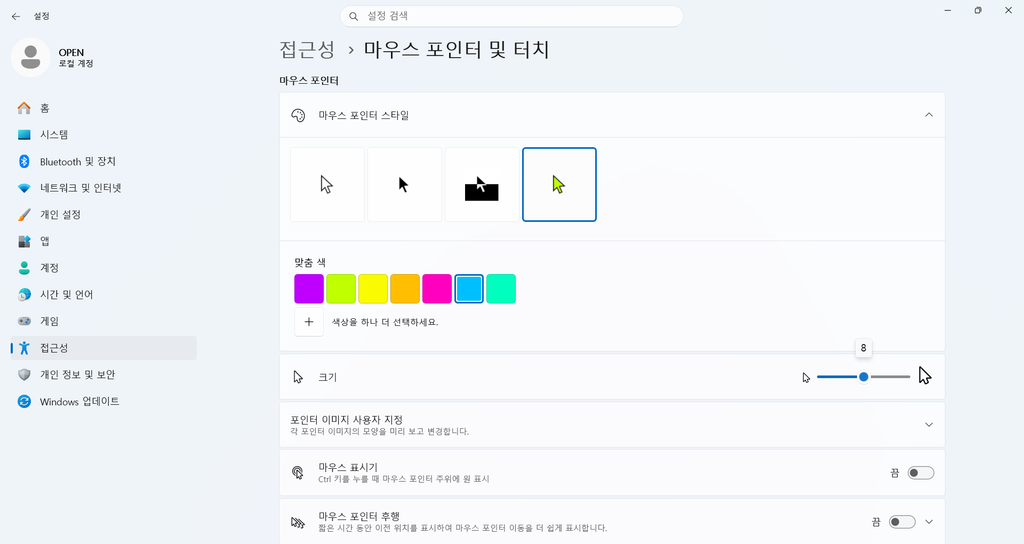1024x544 pixels.
Task: Click the 마우스 포인터 후행 trail icon
Action: tap(298, 522)
